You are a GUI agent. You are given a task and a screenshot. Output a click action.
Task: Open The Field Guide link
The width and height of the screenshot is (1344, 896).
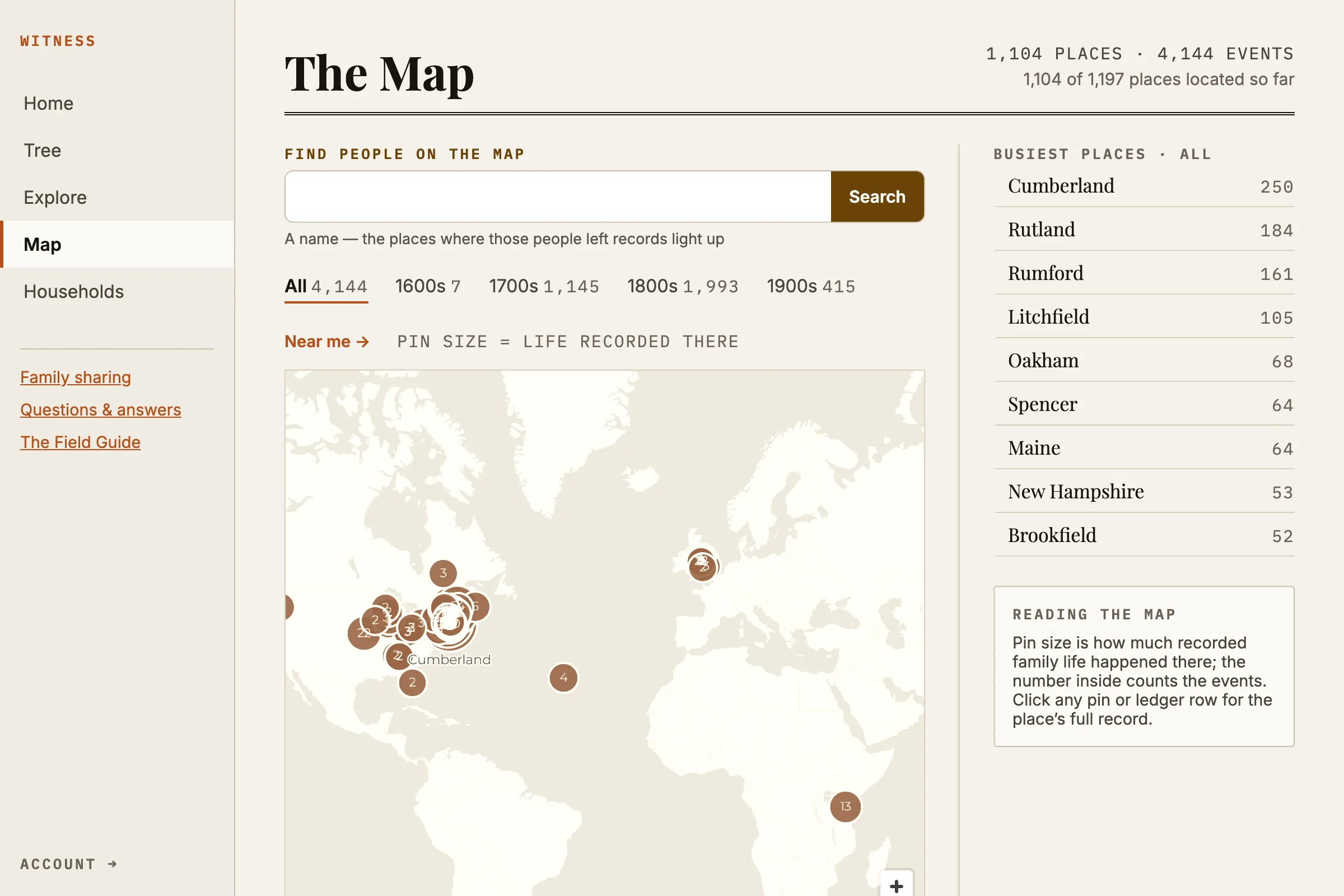[80, 442]
